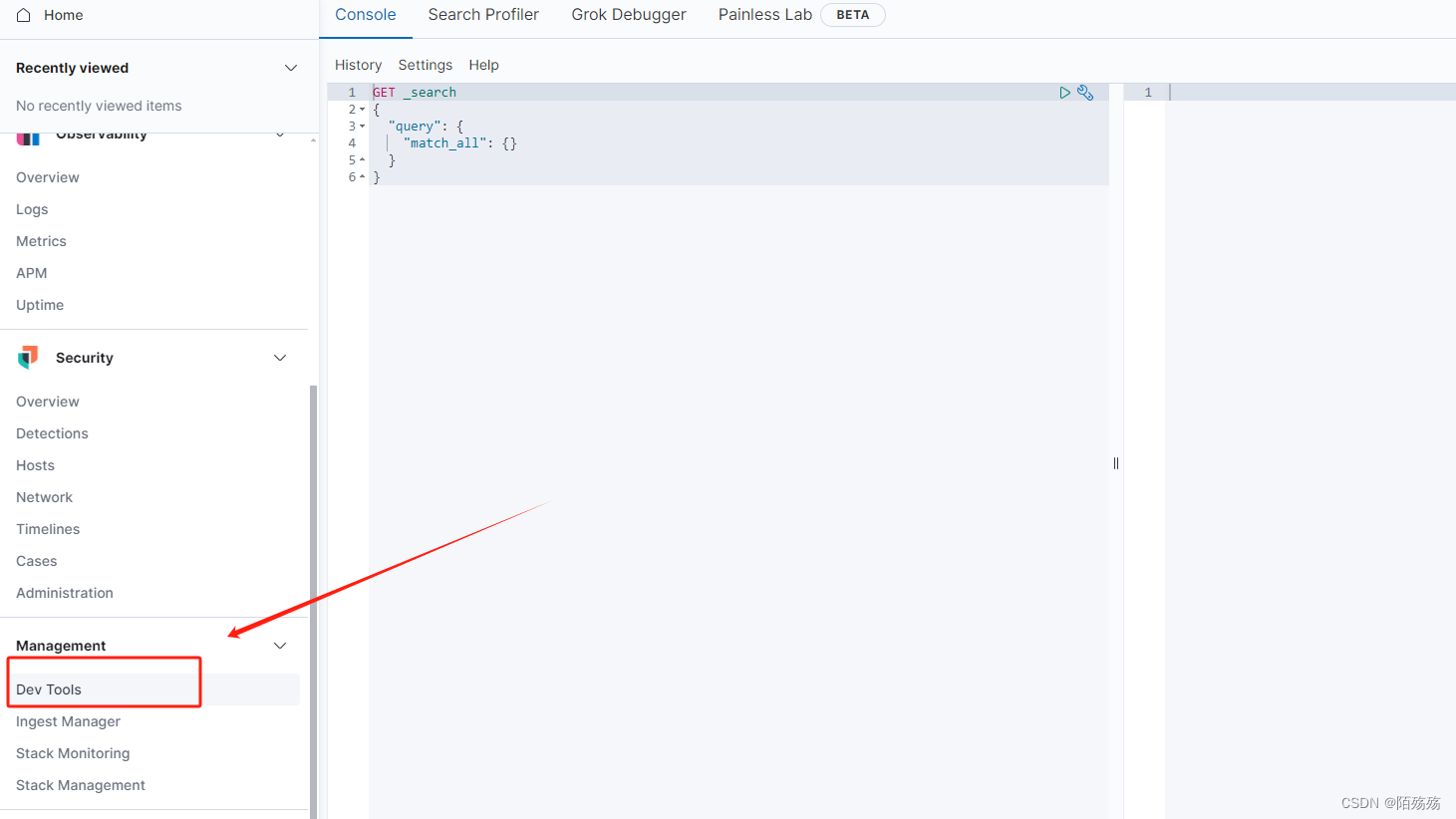Viewport: 1456px width, 819px height.
Task: Run the request with the play icon
Action: [1064, 93]
